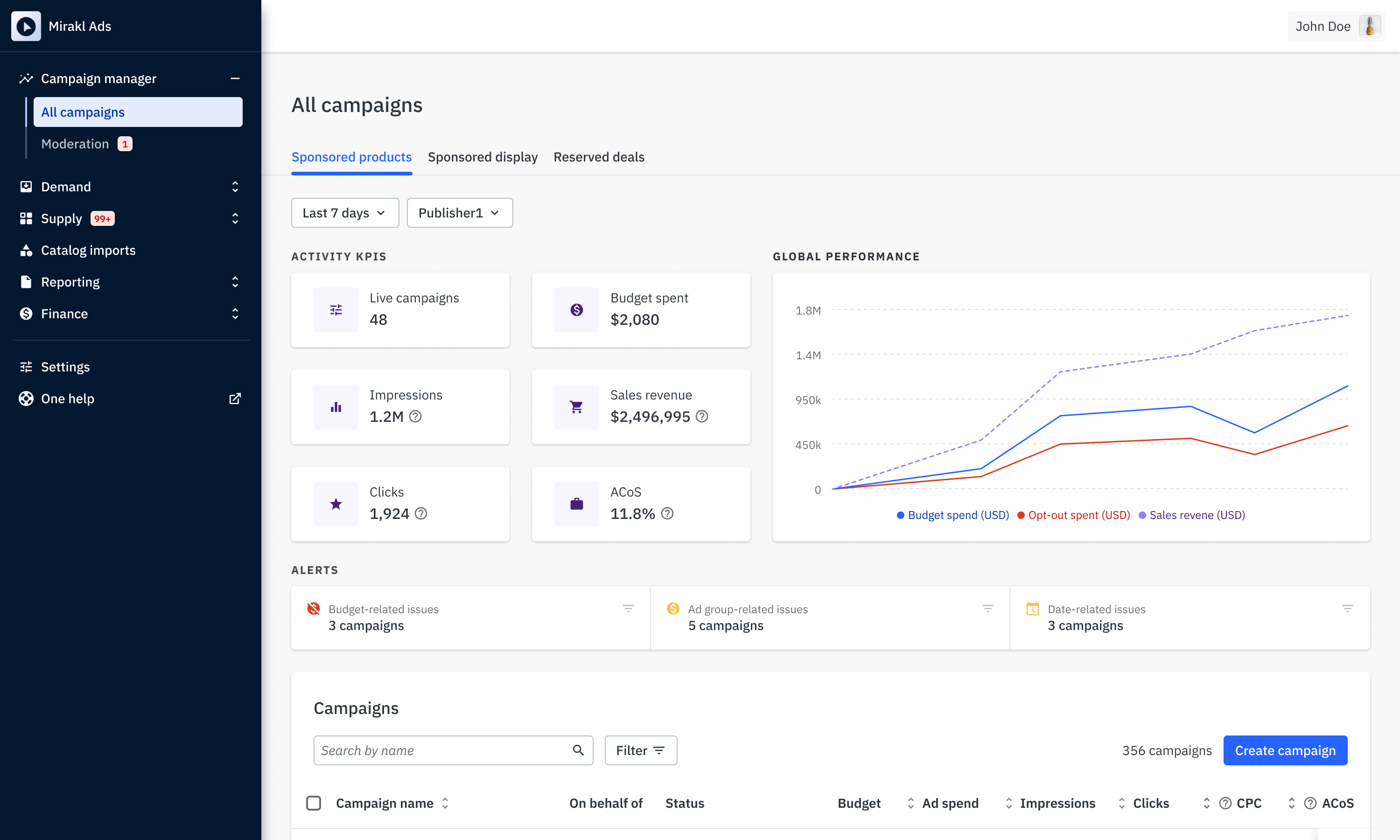Open the Last 7 days dropdown
The image size is (1400, 840).
pos(345,213)
